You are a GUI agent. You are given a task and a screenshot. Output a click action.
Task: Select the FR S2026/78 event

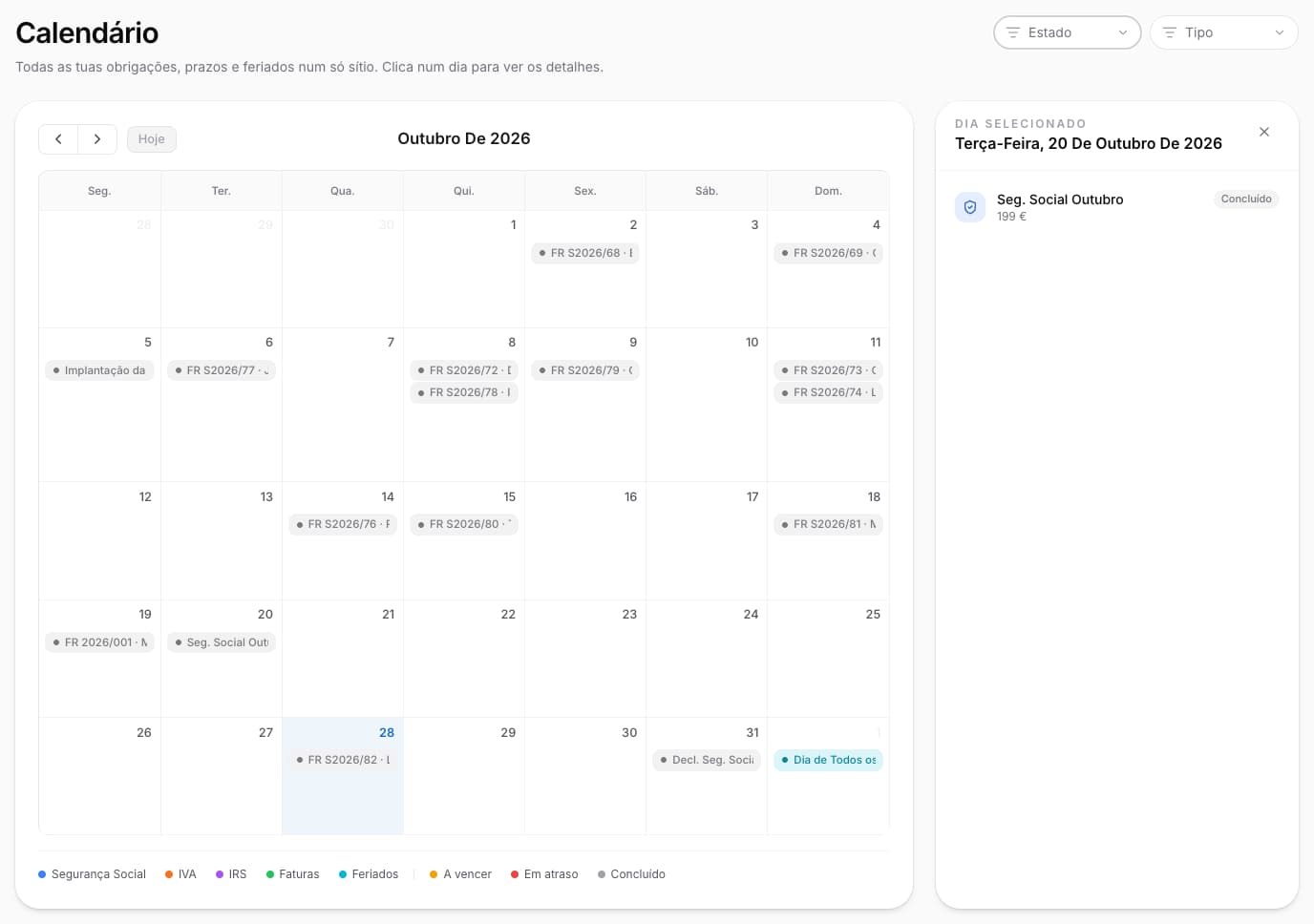(464, 392)
